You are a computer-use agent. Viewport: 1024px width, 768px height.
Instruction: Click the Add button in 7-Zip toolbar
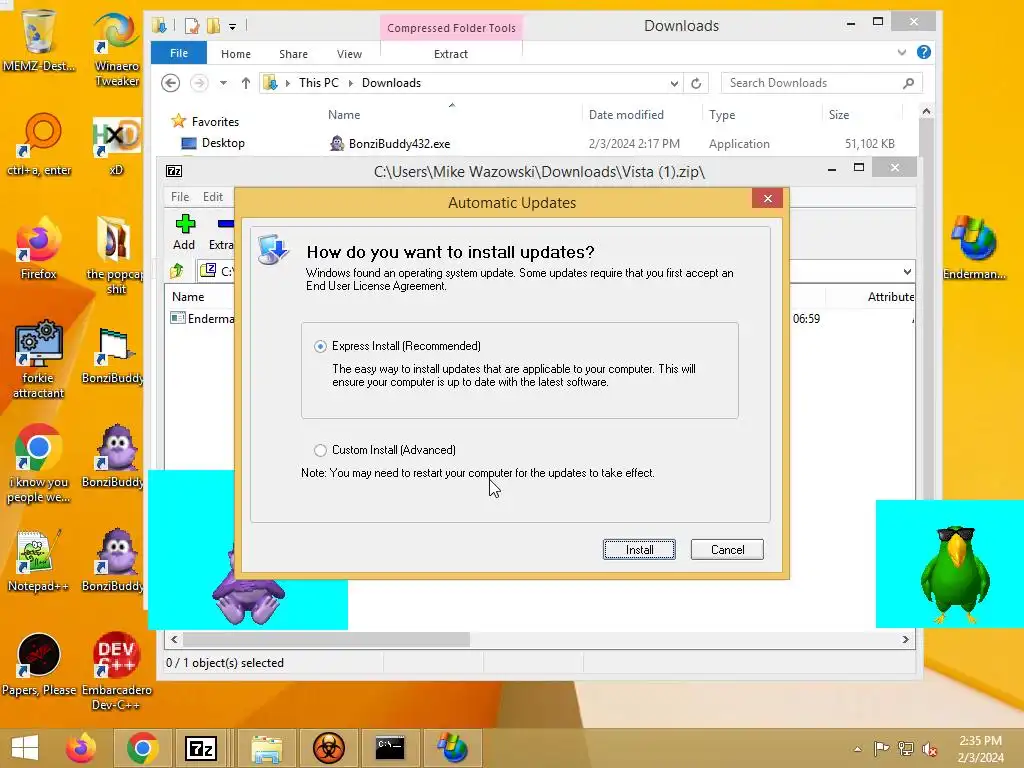tap(184, 232)
